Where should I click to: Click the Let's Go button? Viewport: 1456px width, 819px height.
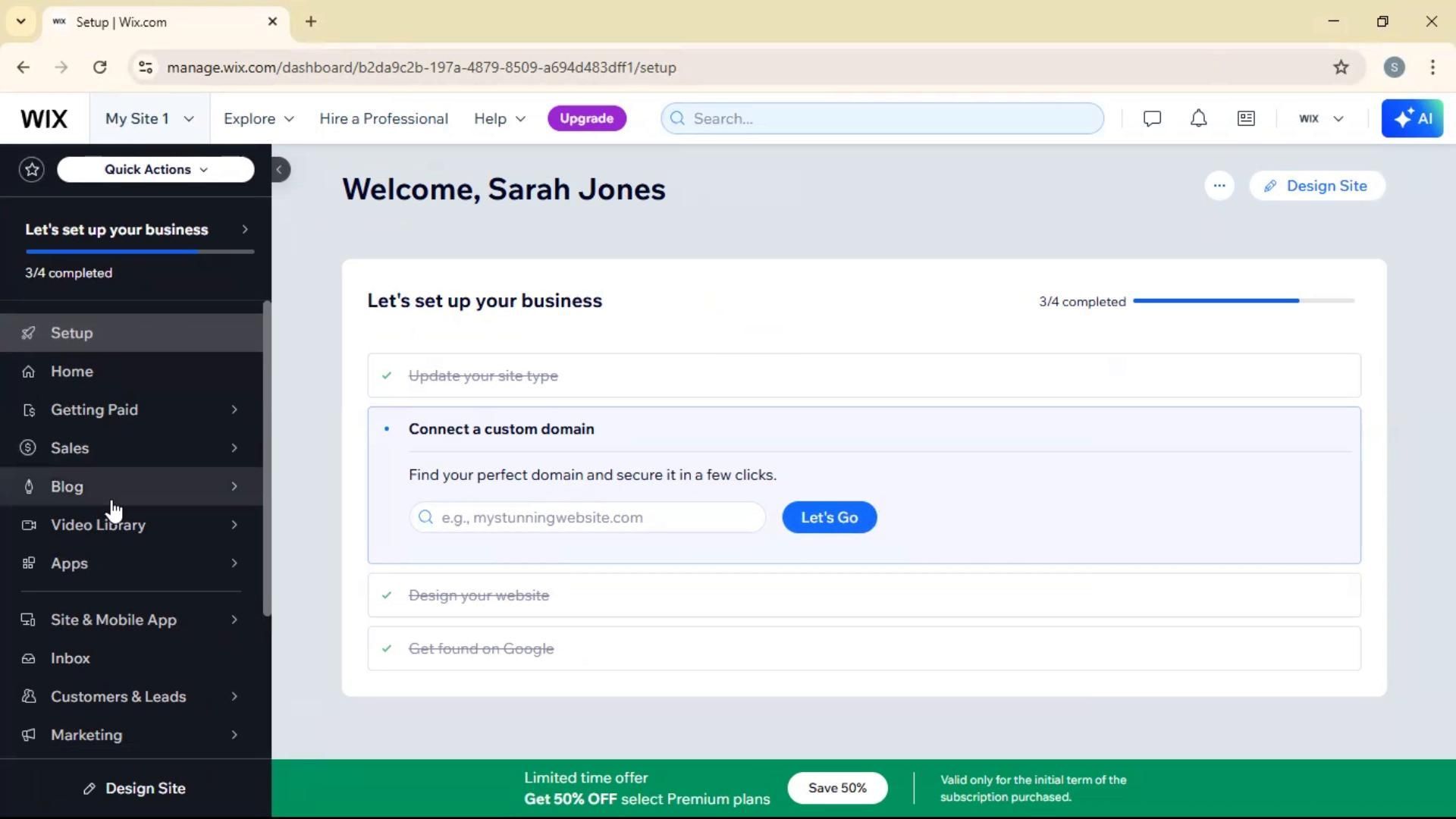pos(829,517)
